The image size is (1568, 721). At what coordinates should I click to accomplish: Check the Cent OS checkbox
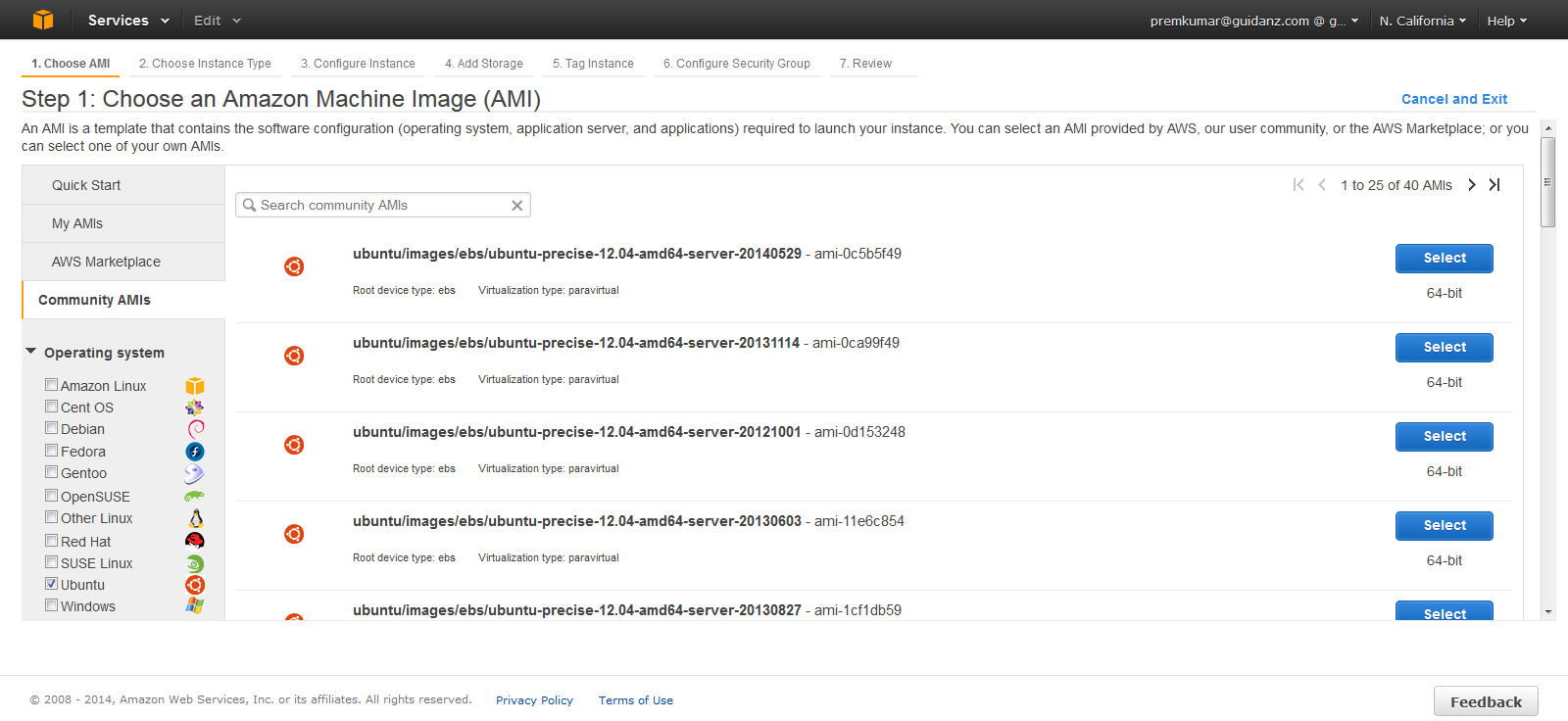(51, 406)
